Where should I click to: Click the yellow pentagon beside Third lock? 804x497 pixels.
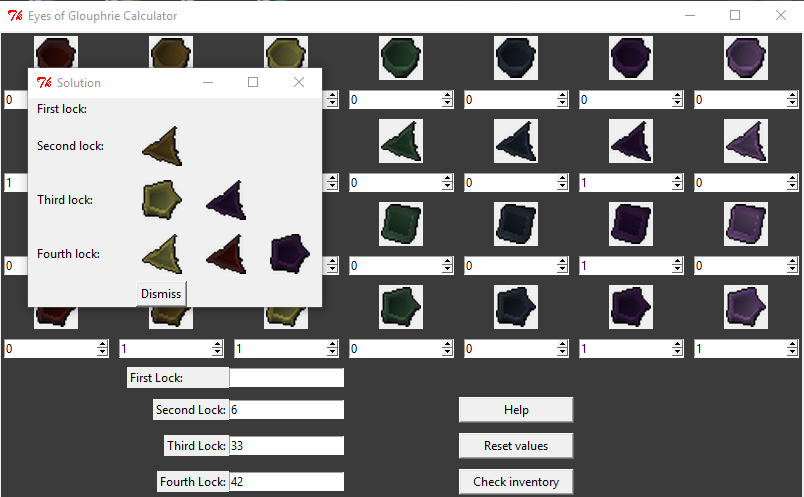point(162,200)
